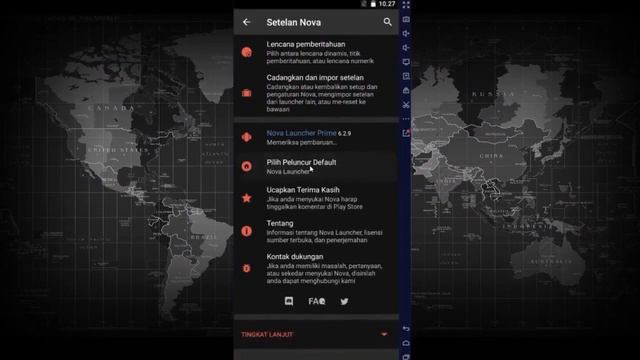This screenshot has width=640, height=360.
Task: Open Kontak dukungan support entry
Action: click(x=316, y=268)
